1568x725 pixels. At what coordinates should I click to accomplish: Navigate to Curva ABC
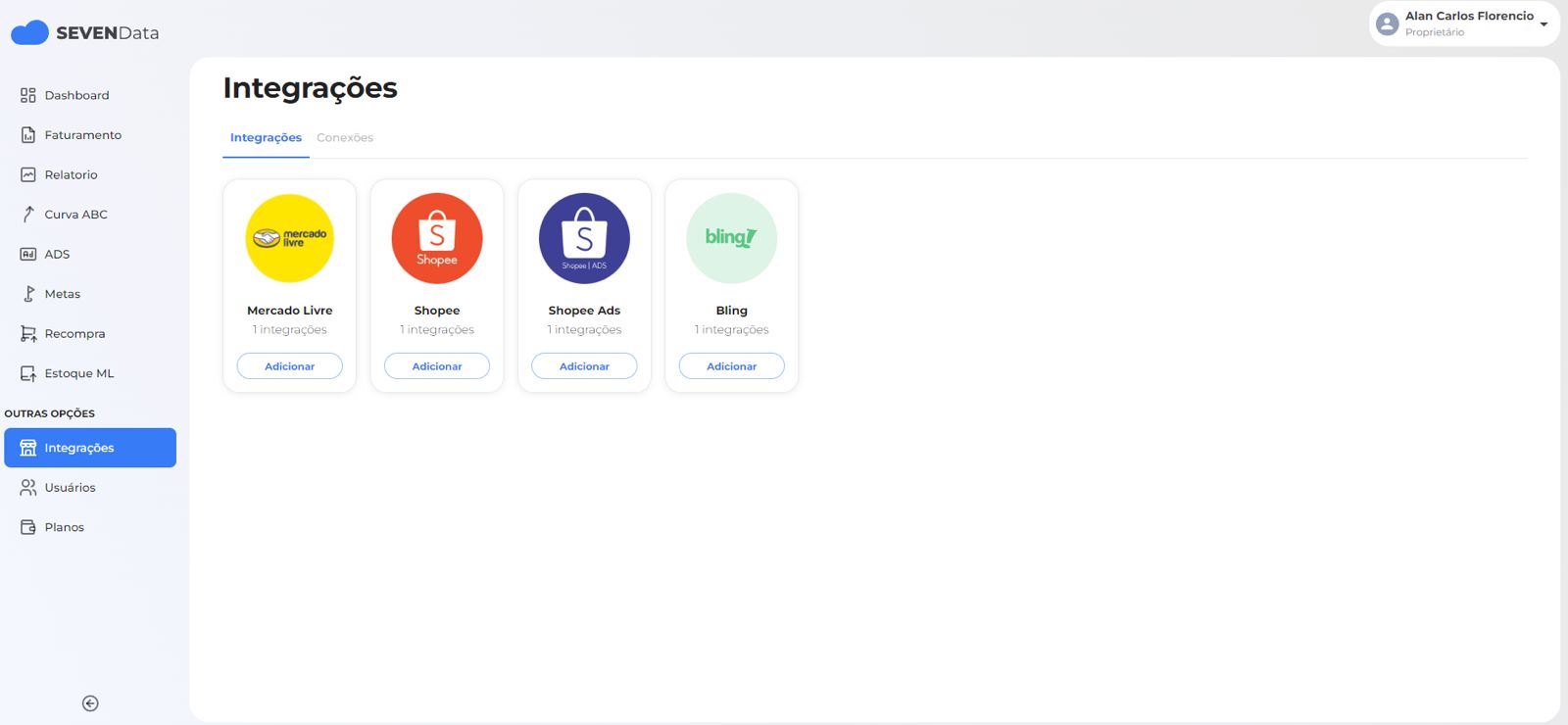(x=90, y=215)
